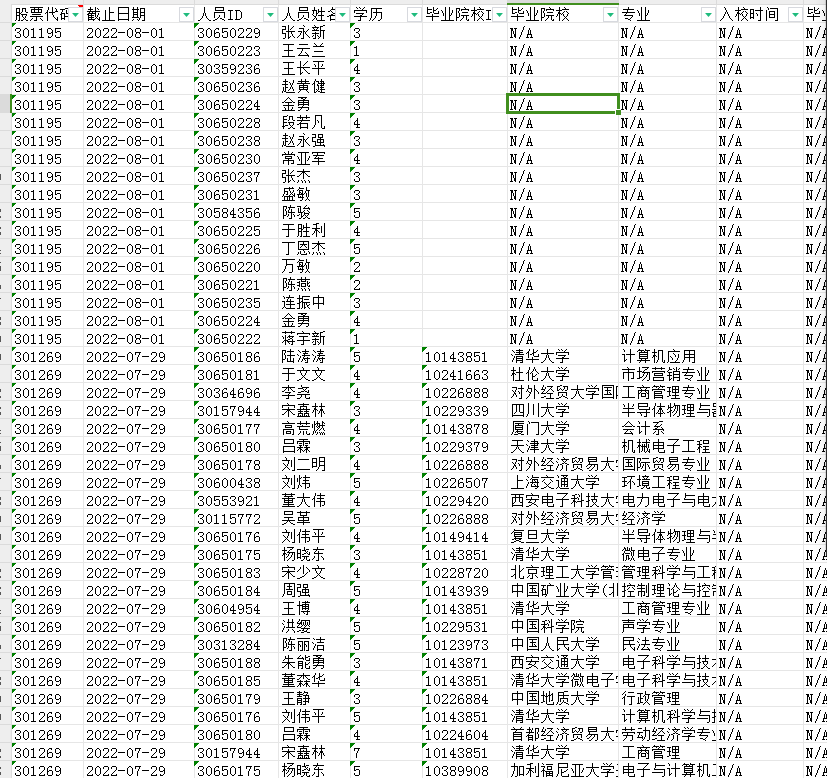
Task: Expand the 毕业院校ID filter dropdown
Action: (x=498, y=15)
